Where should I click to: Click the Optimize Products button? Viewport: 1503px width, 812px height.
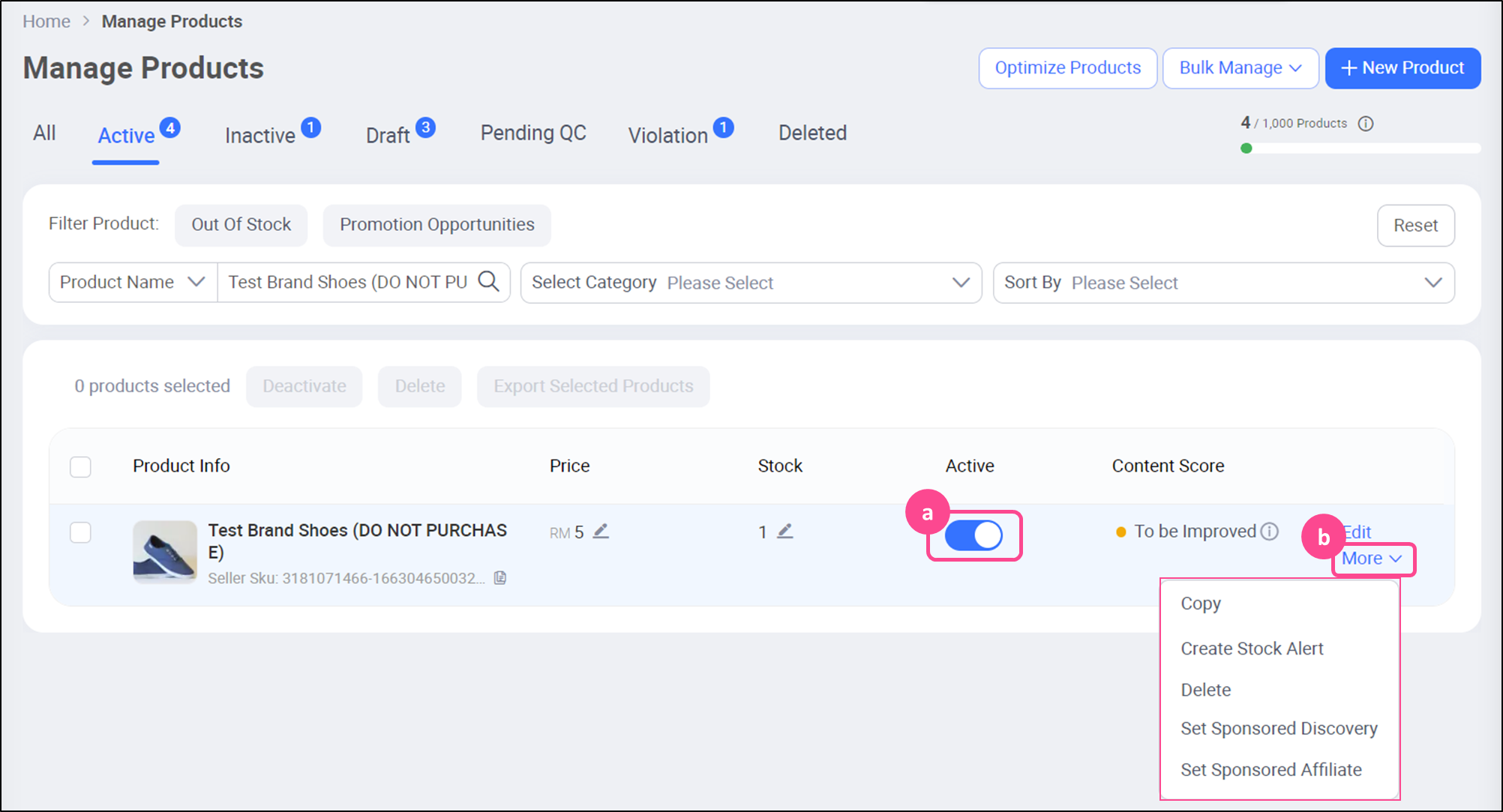click(1067, 68)
